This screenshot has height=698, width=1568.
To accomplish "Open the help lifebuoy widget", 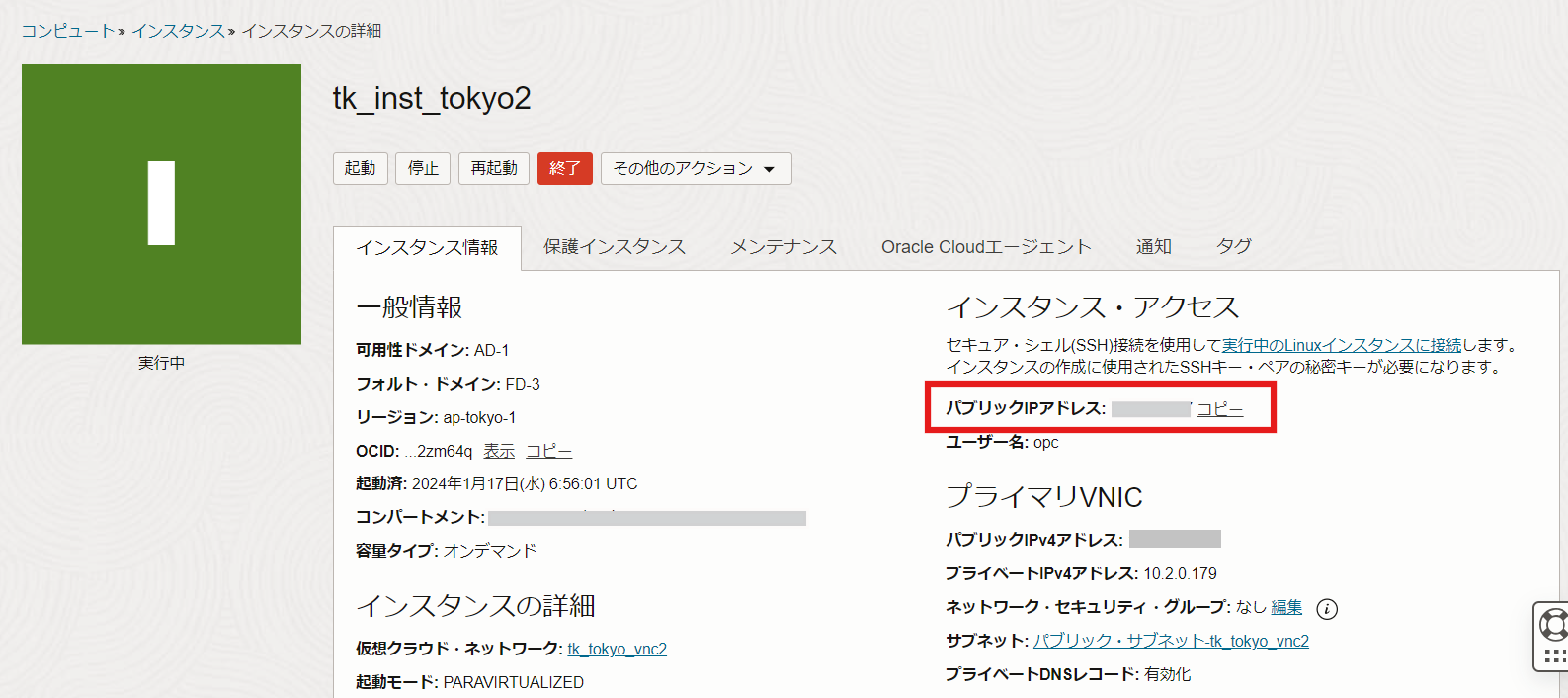I will pyautogui.click(x=1553, y=624).
